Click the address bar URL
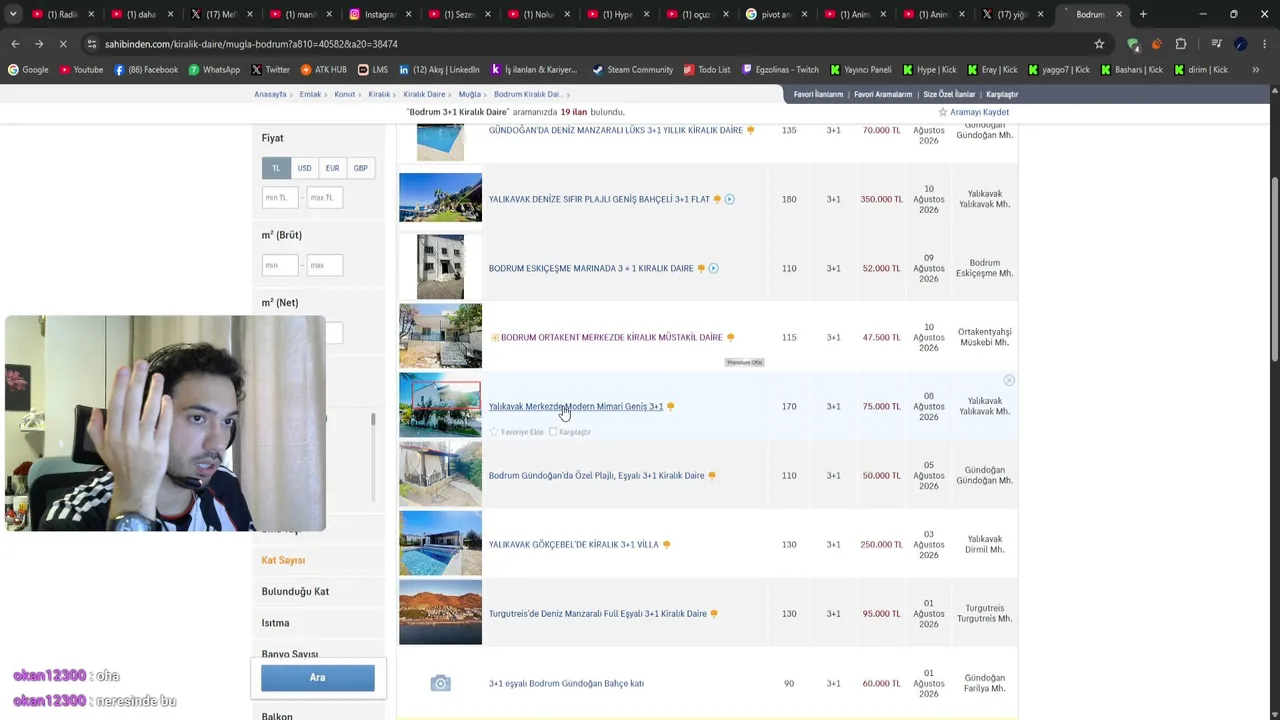The width and height of the screenshot is (1280, 720). 251,44
